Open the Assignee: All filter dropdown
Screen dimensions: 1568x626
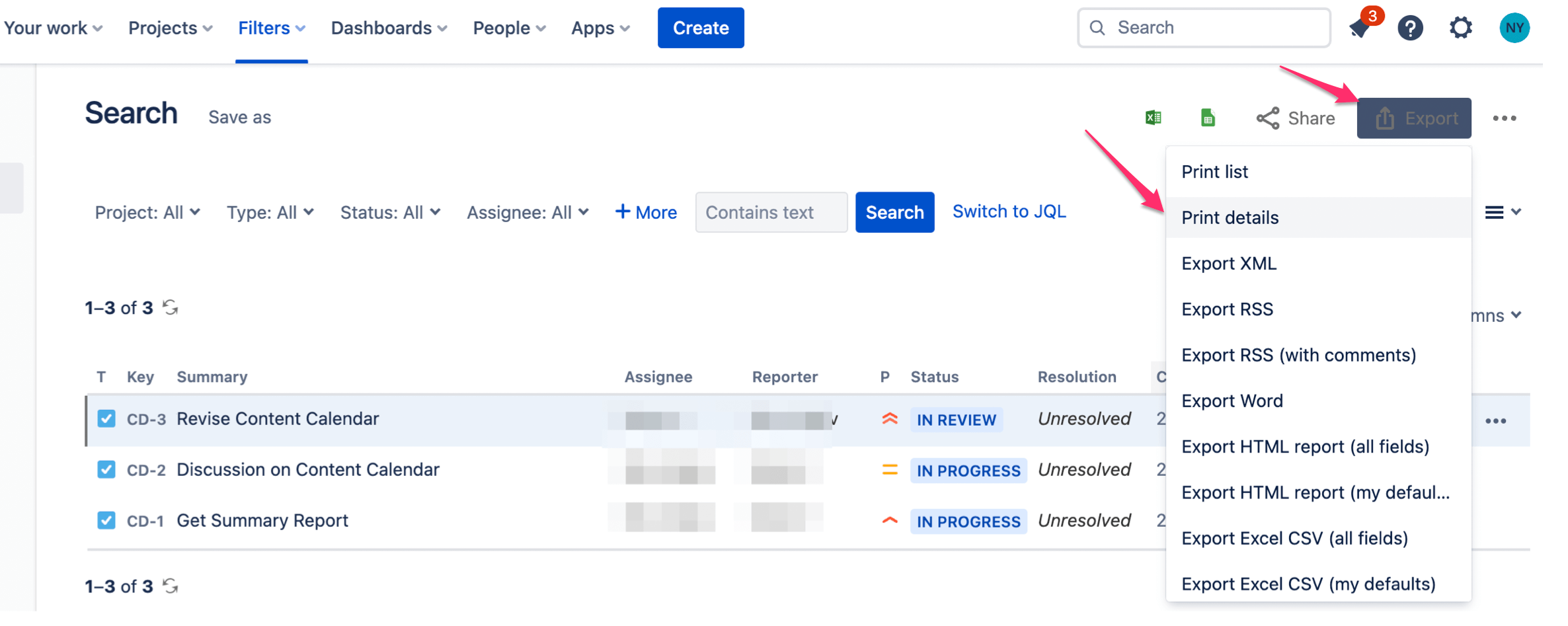[x=528, y=212]
